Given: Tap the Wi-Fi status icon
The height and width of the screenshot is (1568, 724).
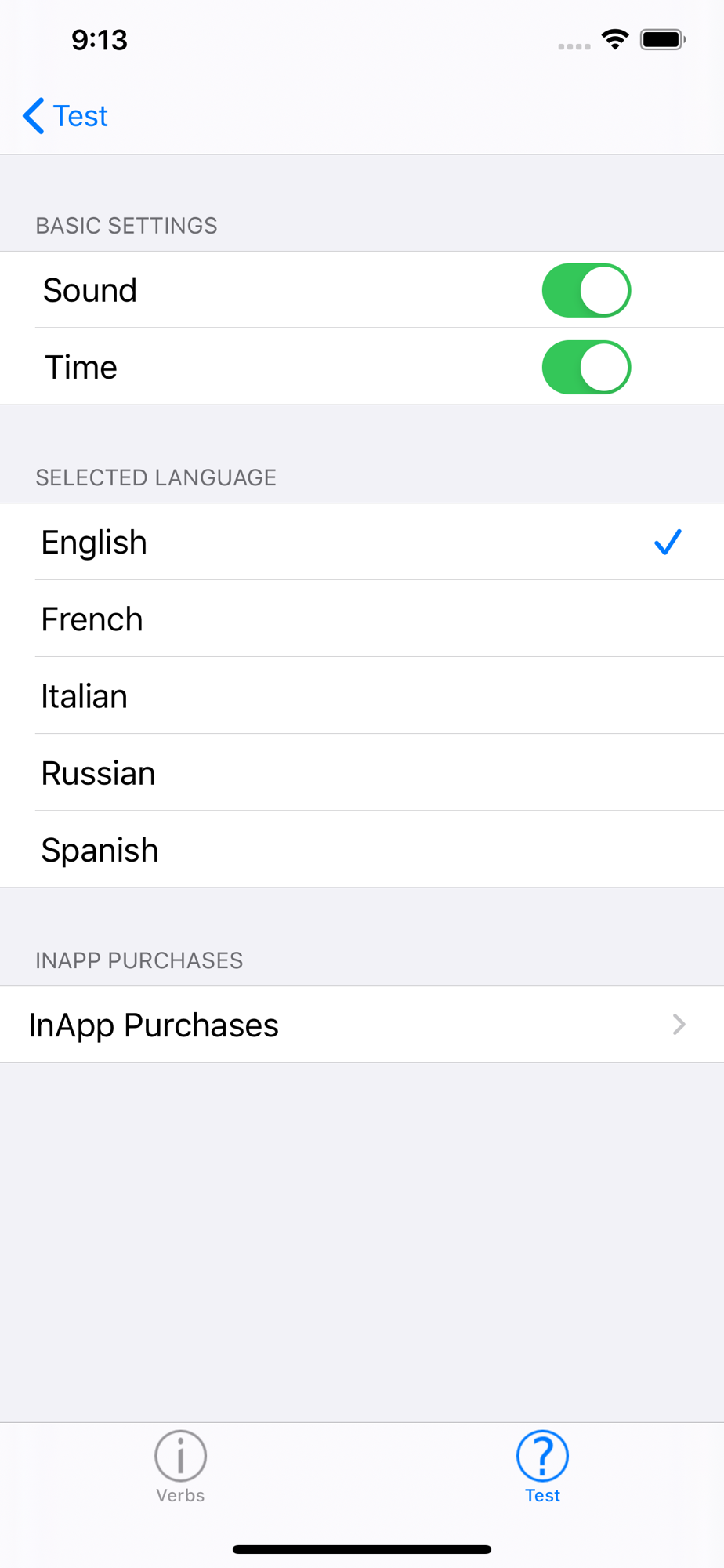Looking at the screenshot, I should (615, 39).
